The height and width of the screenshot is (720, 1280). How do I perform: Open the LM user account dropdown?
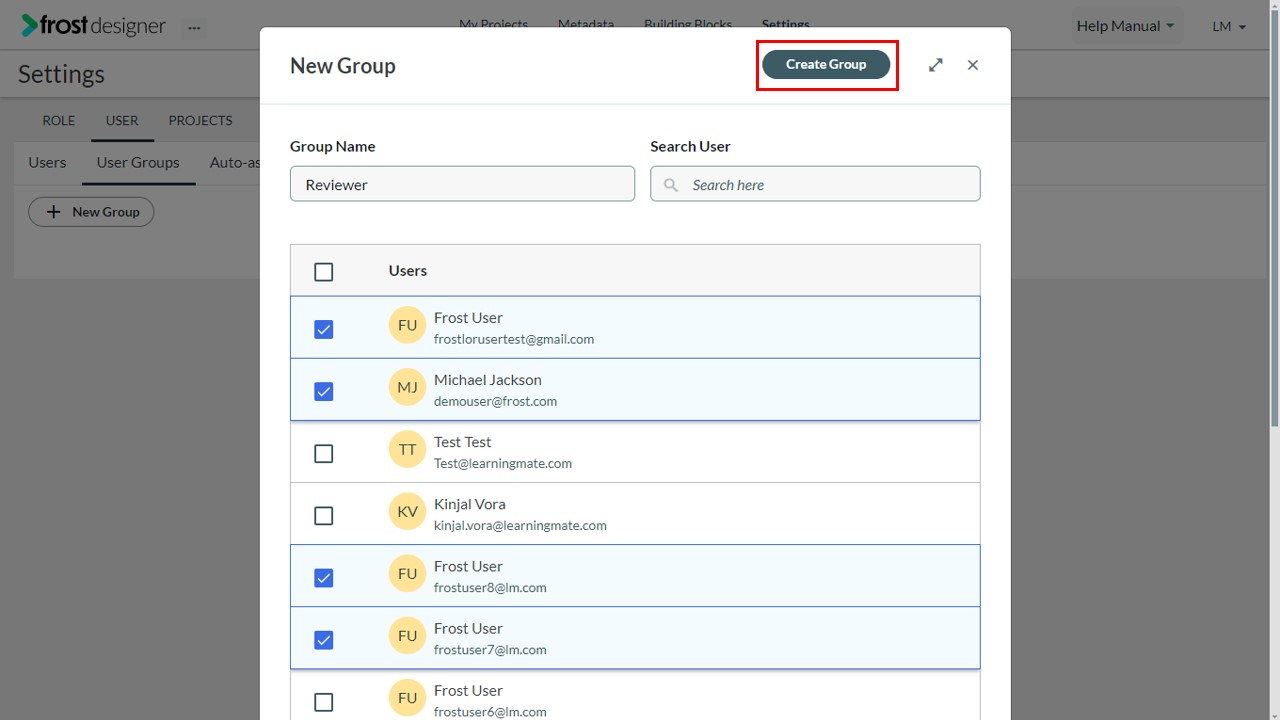click(1229, 26)
